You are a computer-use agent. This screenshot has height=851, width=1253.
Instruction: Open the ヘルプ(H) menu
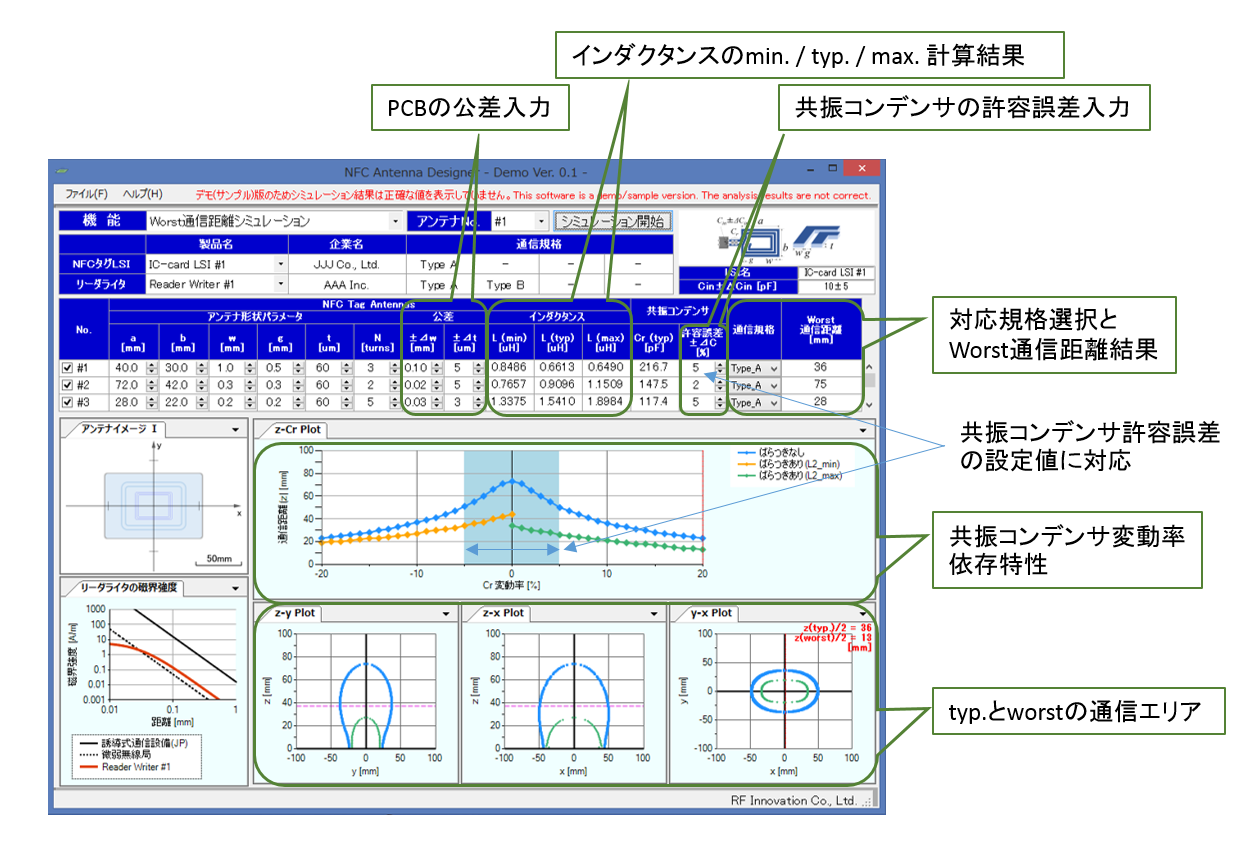(x=142, y=194)
